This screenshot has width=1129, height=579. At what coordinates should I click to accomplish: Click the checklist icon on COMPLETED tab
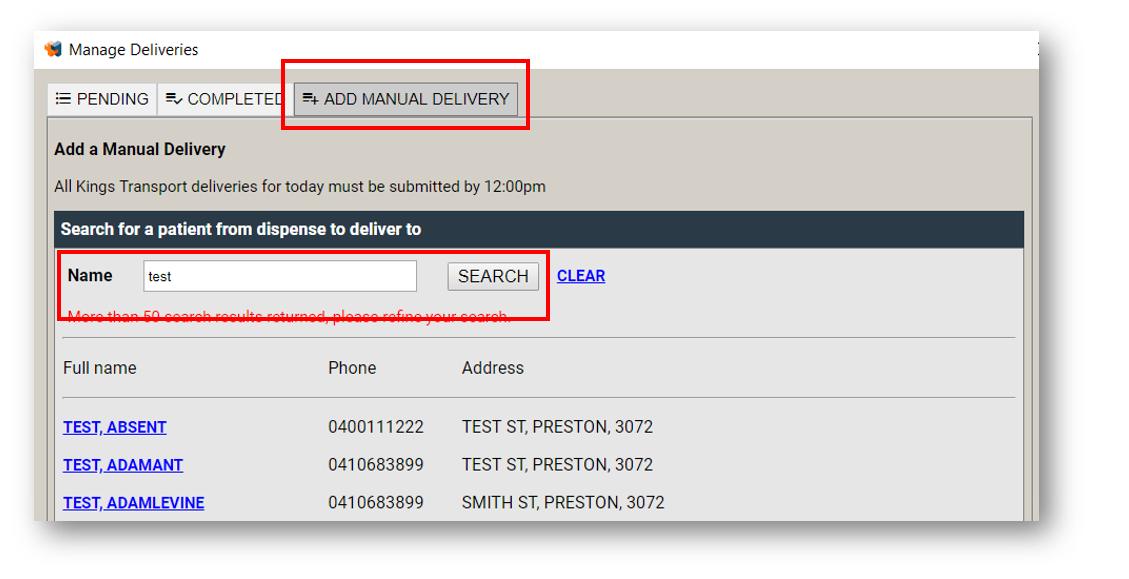174,99
